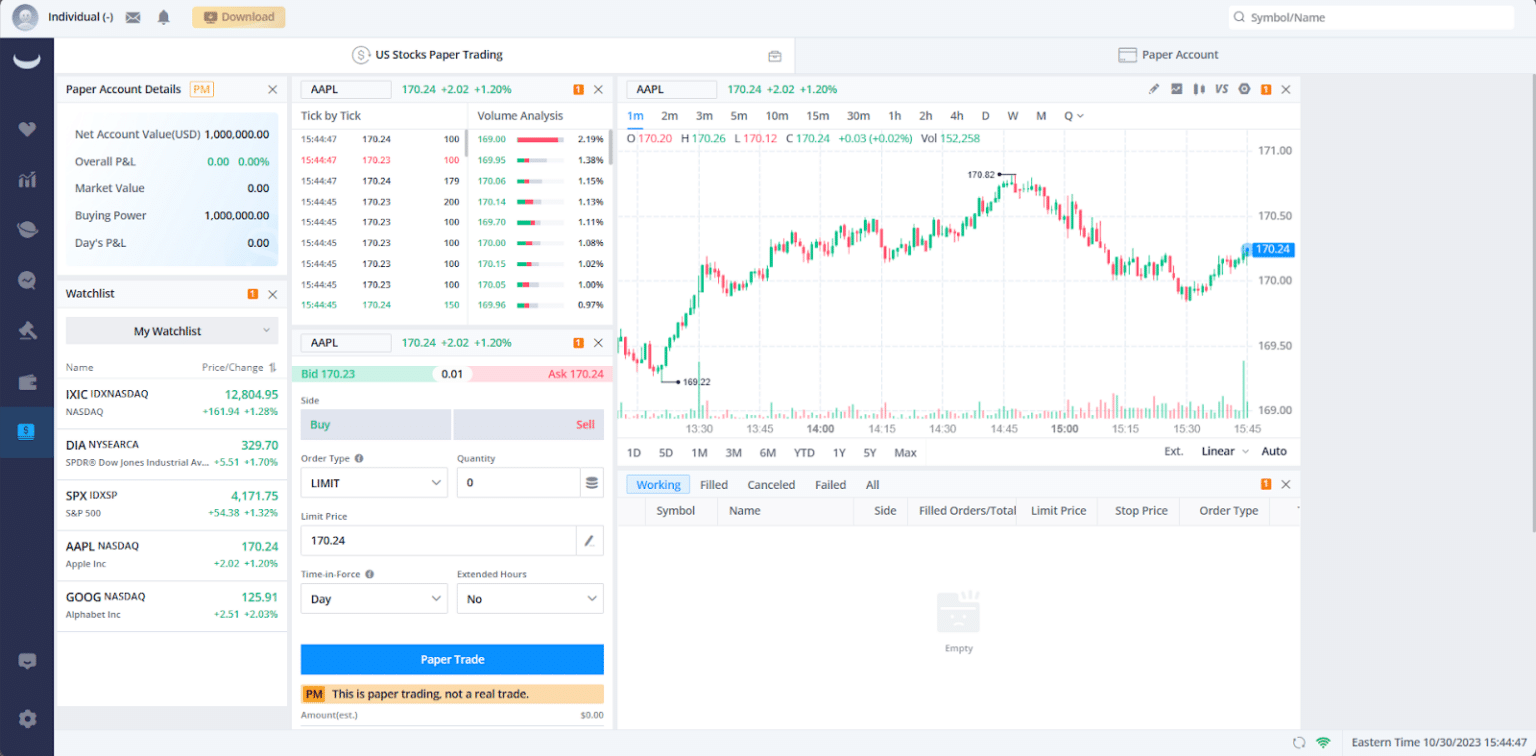Expand the Time-in-Force Day dropdown
The width and height of the screenshot is (1536, 756).
(374, 598)
